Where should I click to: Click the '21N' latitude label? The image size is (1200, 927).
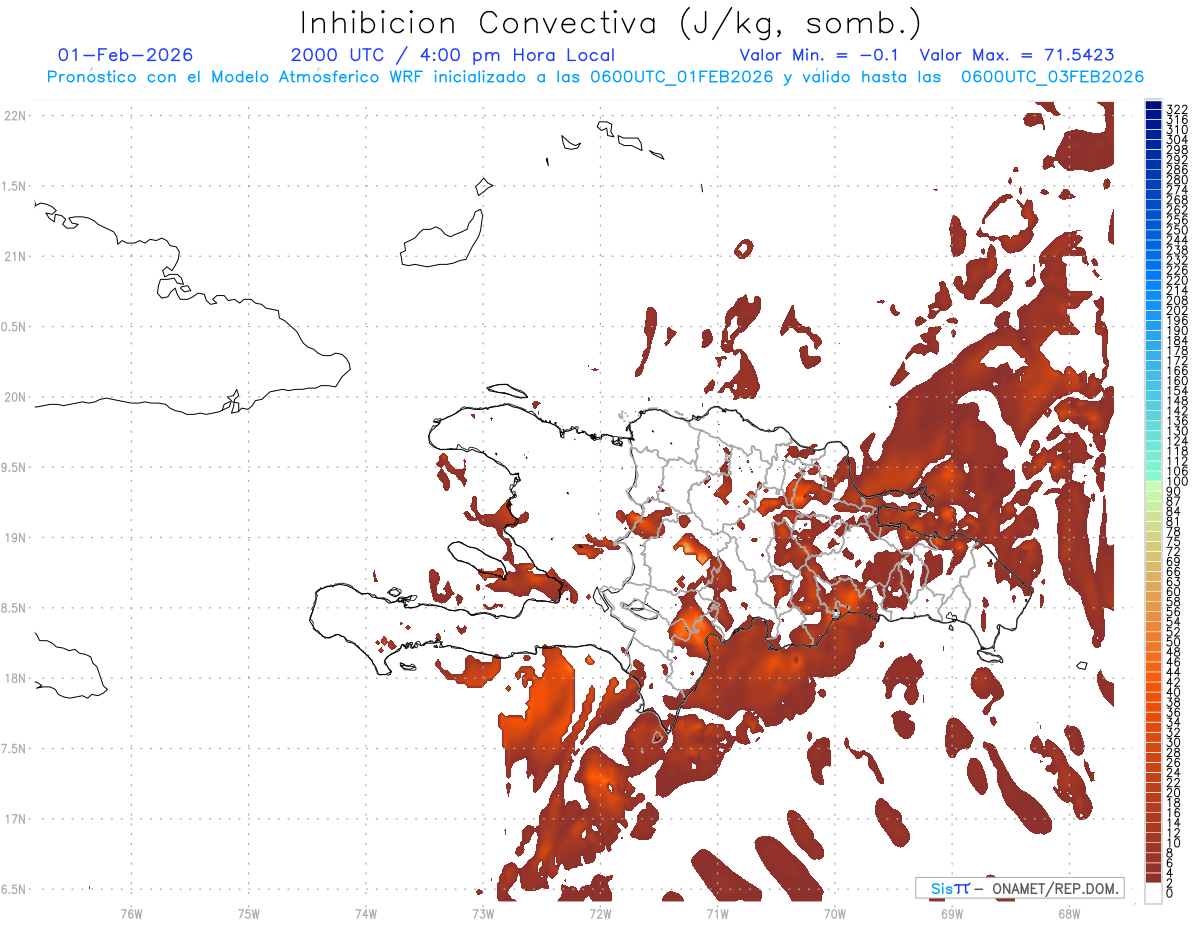15,256
